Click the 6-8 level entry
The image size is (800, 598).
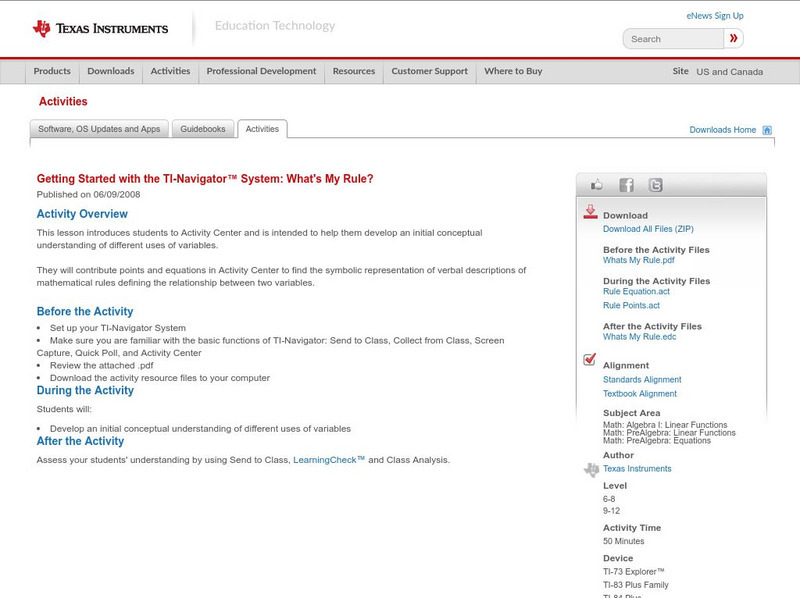(609, 499)
